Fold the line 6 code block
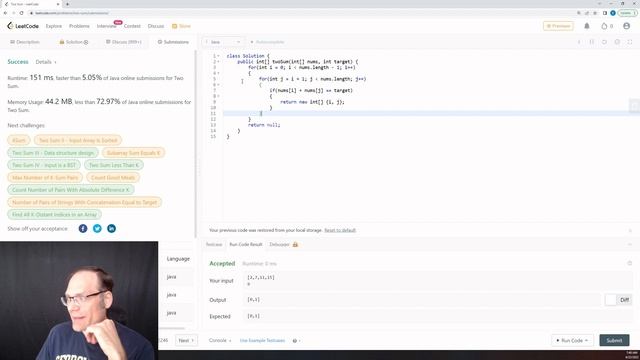The width and height of the screenshot is (640, 360). 218,84
